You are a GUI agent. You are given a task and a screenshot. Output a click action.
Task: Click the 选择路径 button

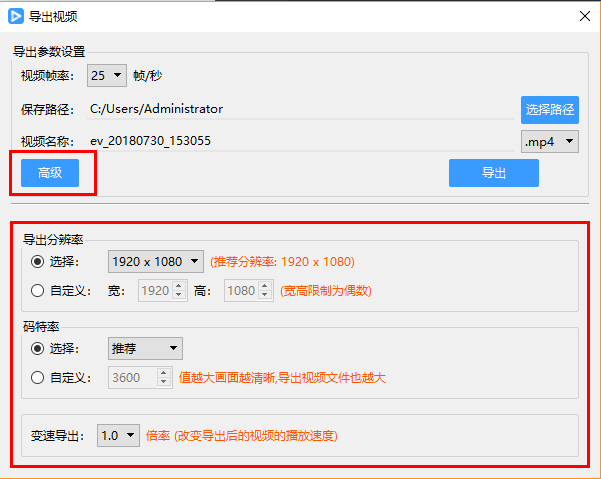pyautogui.click(x=550, y=109)
